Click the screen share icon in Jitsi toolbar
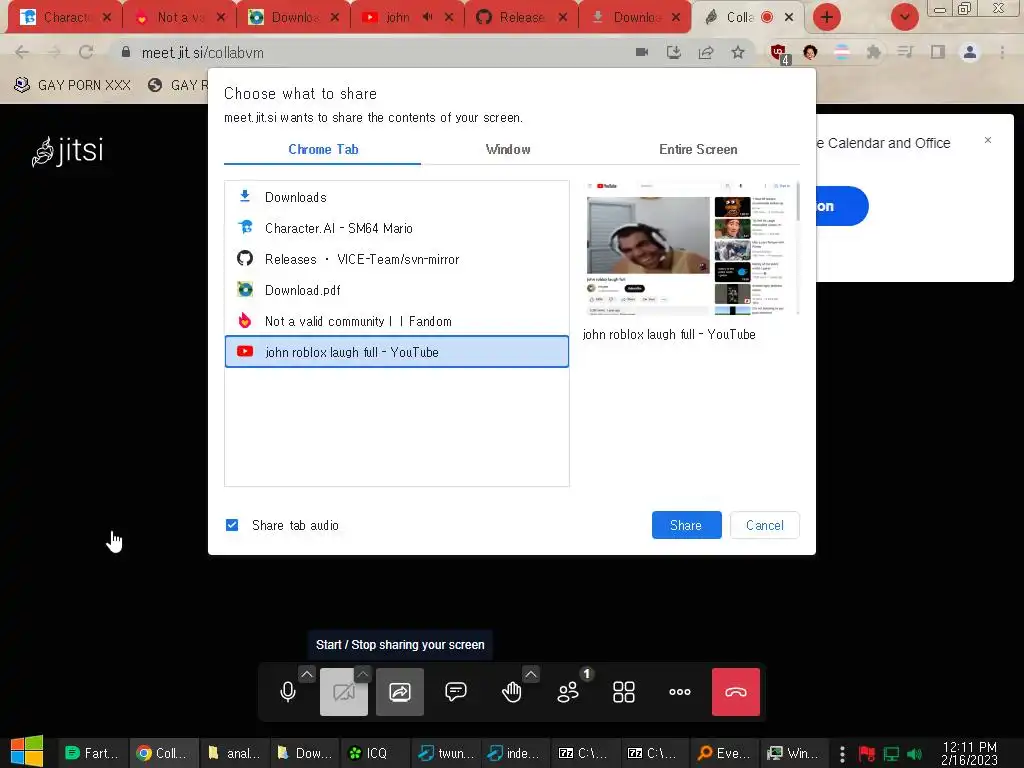The image size is (1024, 768). [x=400, y=692]
